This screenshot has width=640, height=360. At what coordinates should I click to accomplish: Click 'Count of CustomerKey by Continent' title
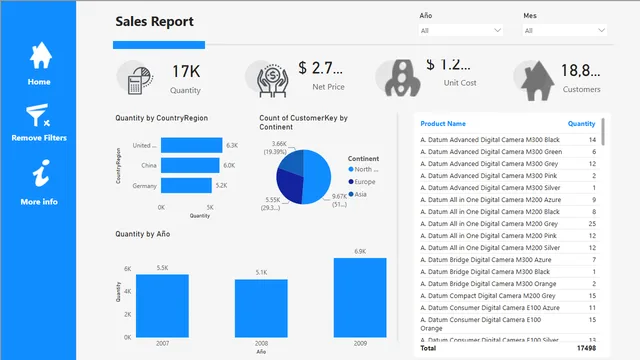click(x=303, y=122)
